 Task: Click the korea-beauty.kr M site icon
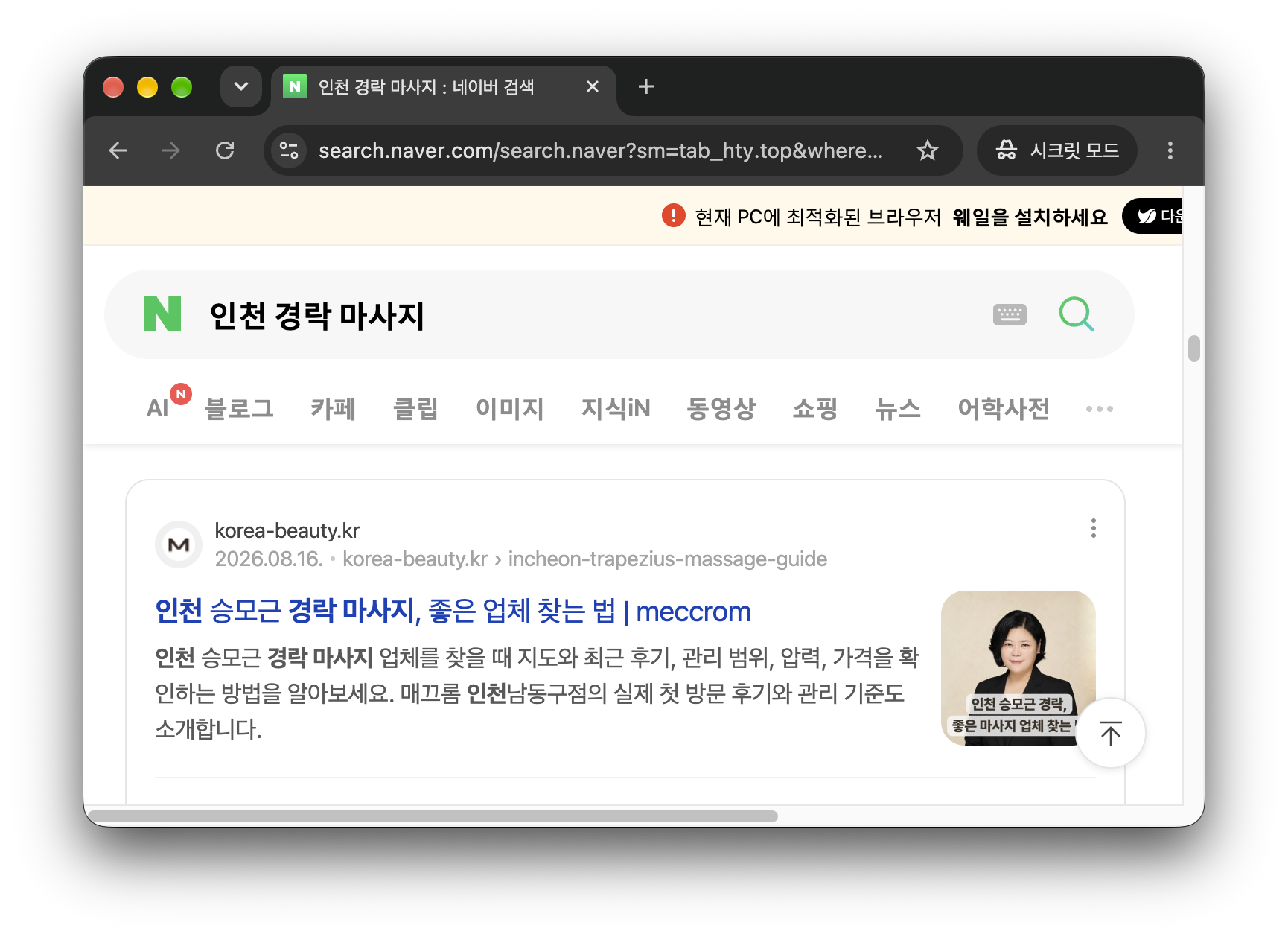(179, 544)
